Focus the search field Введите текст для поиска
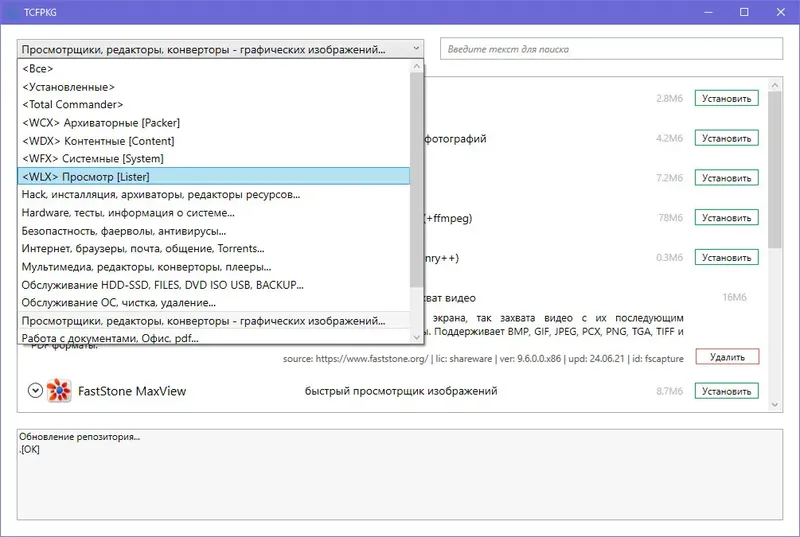 [x=611, y=49]
